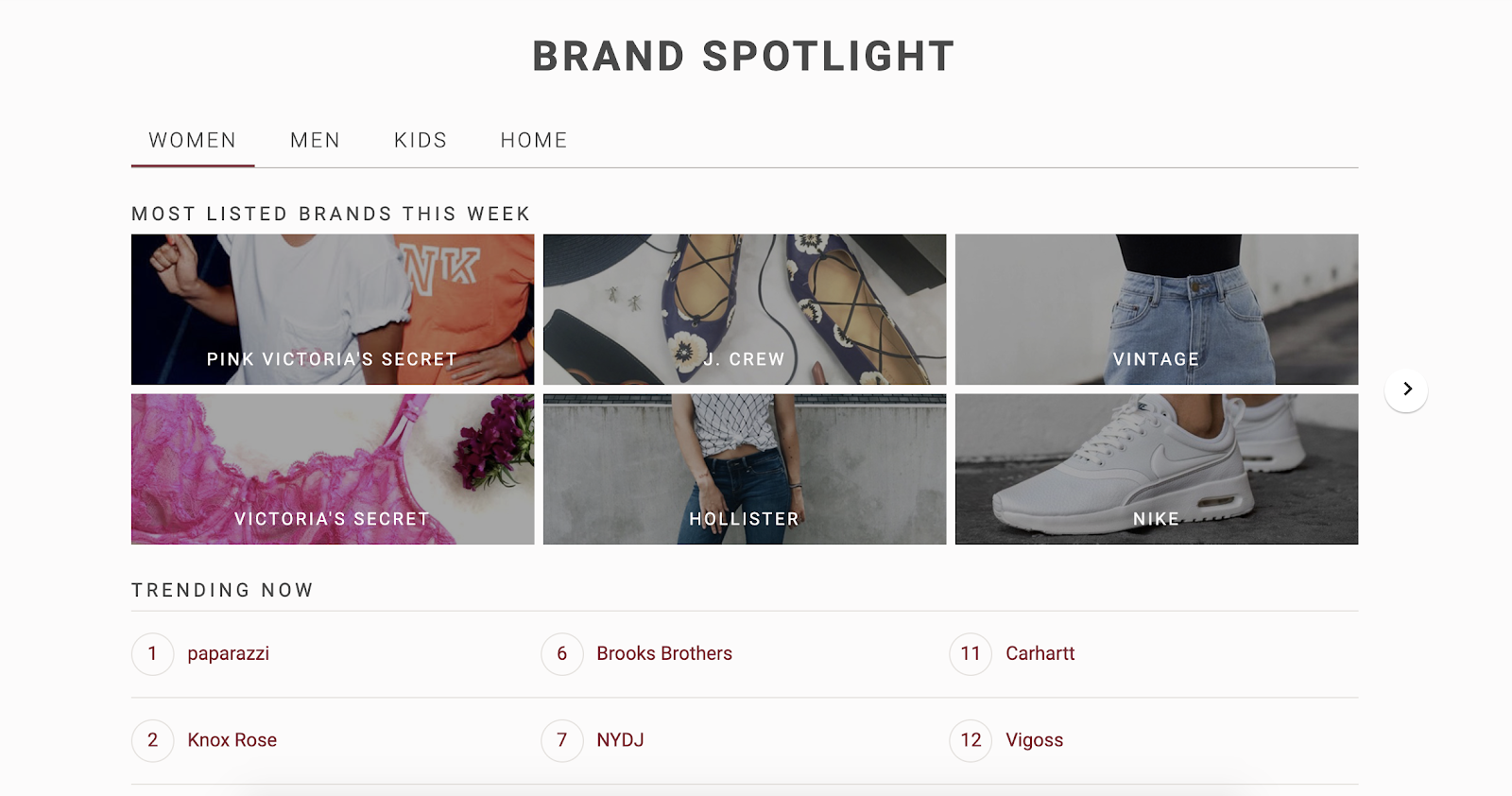Click the paparazzi trending link

pyautogui.click(x=229, y=654)
